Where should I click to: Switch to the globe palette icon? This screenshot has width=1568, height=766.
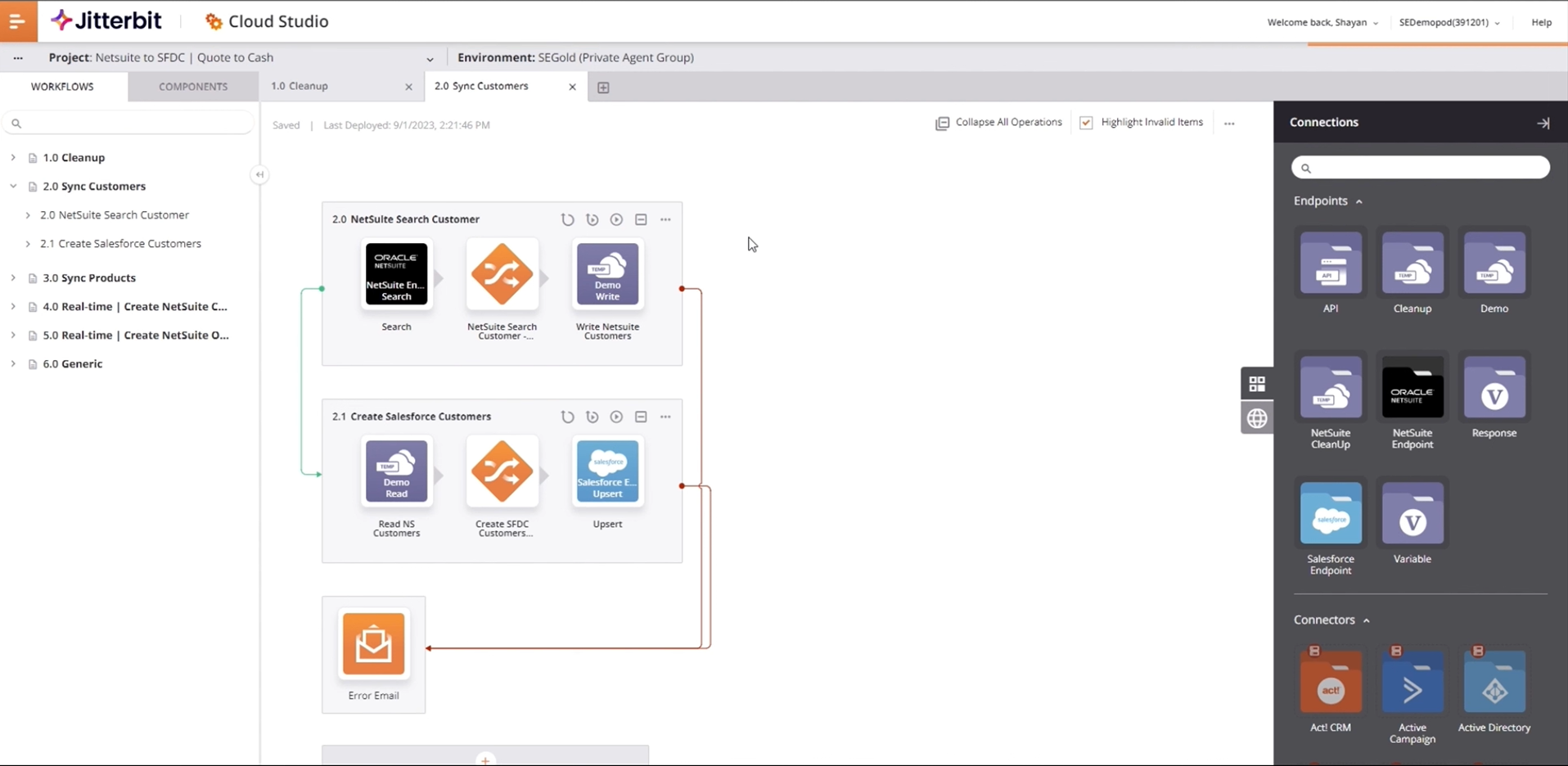pyautogui.click(x=1257, y=418)
